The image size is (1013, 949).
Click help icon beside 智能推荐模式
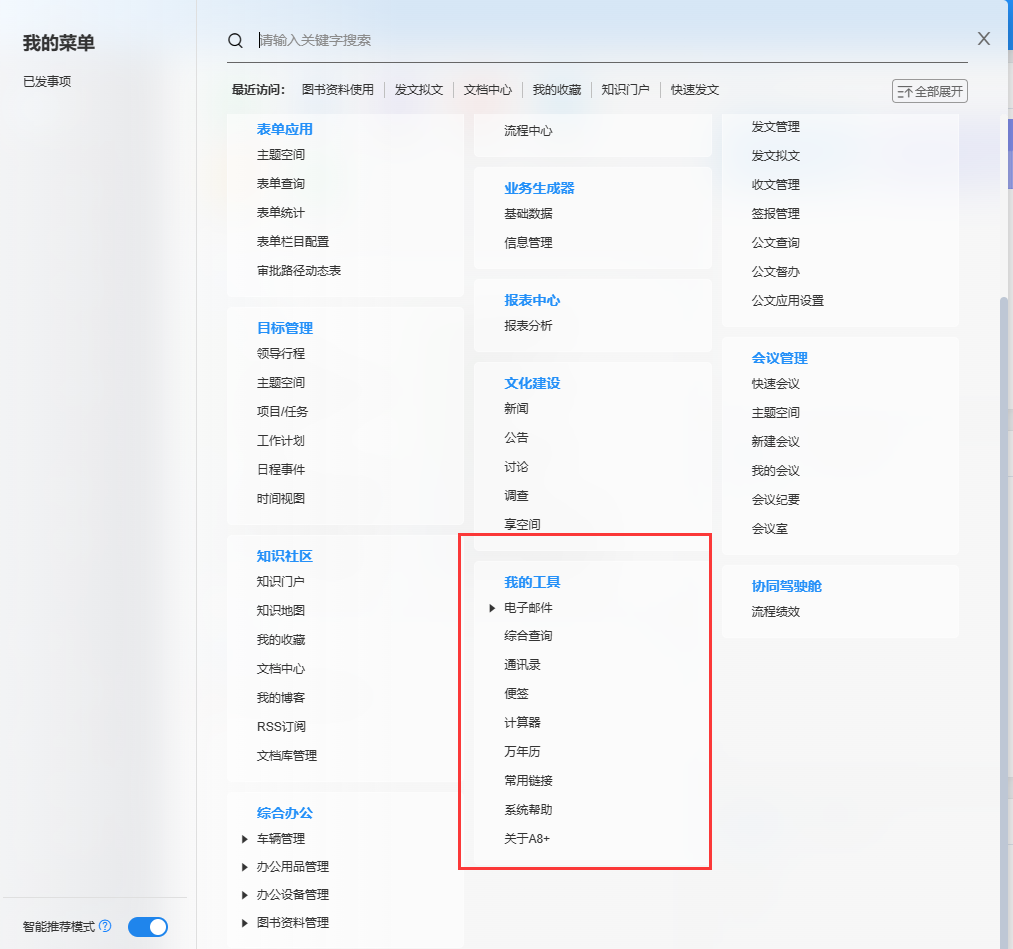pyautogui.click(x=106, y=927)
